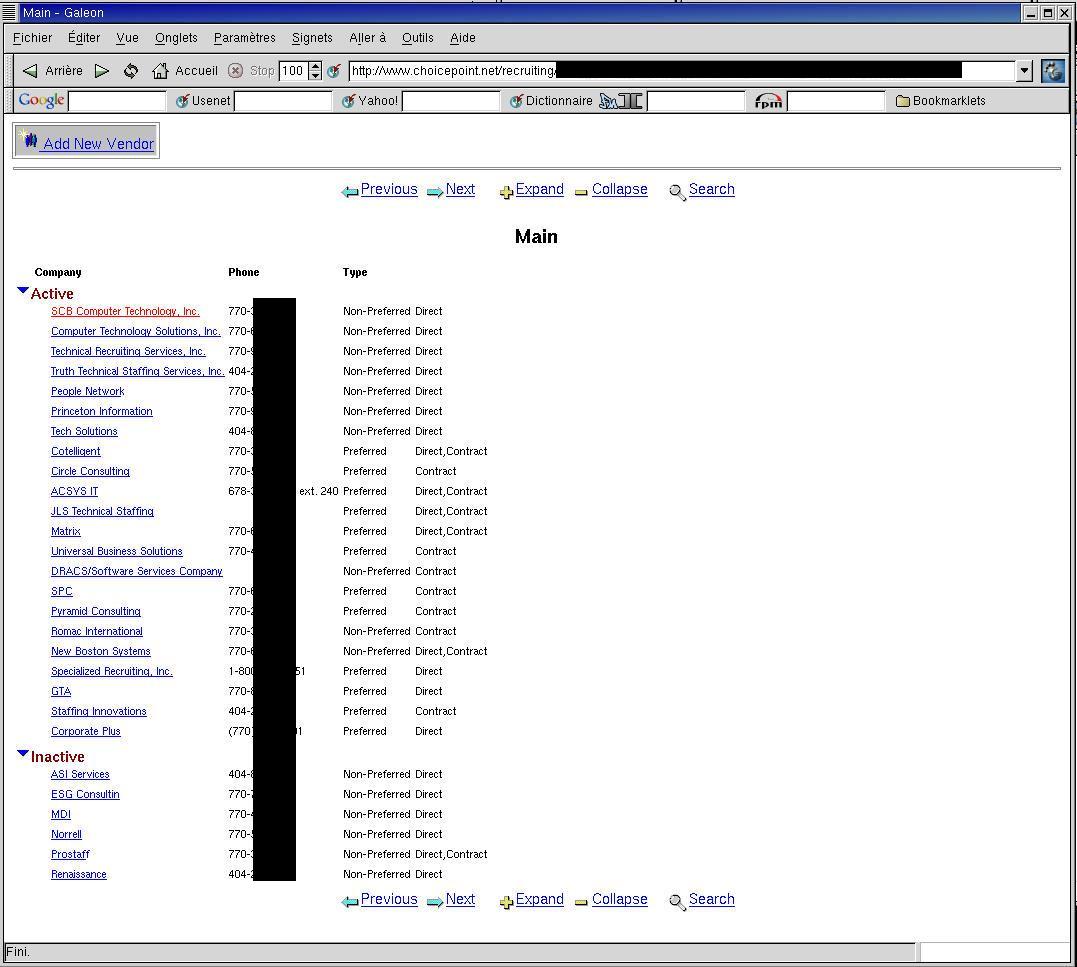Click the top Next arrow icon
The image size is (1077, 967).
point(435,192)
